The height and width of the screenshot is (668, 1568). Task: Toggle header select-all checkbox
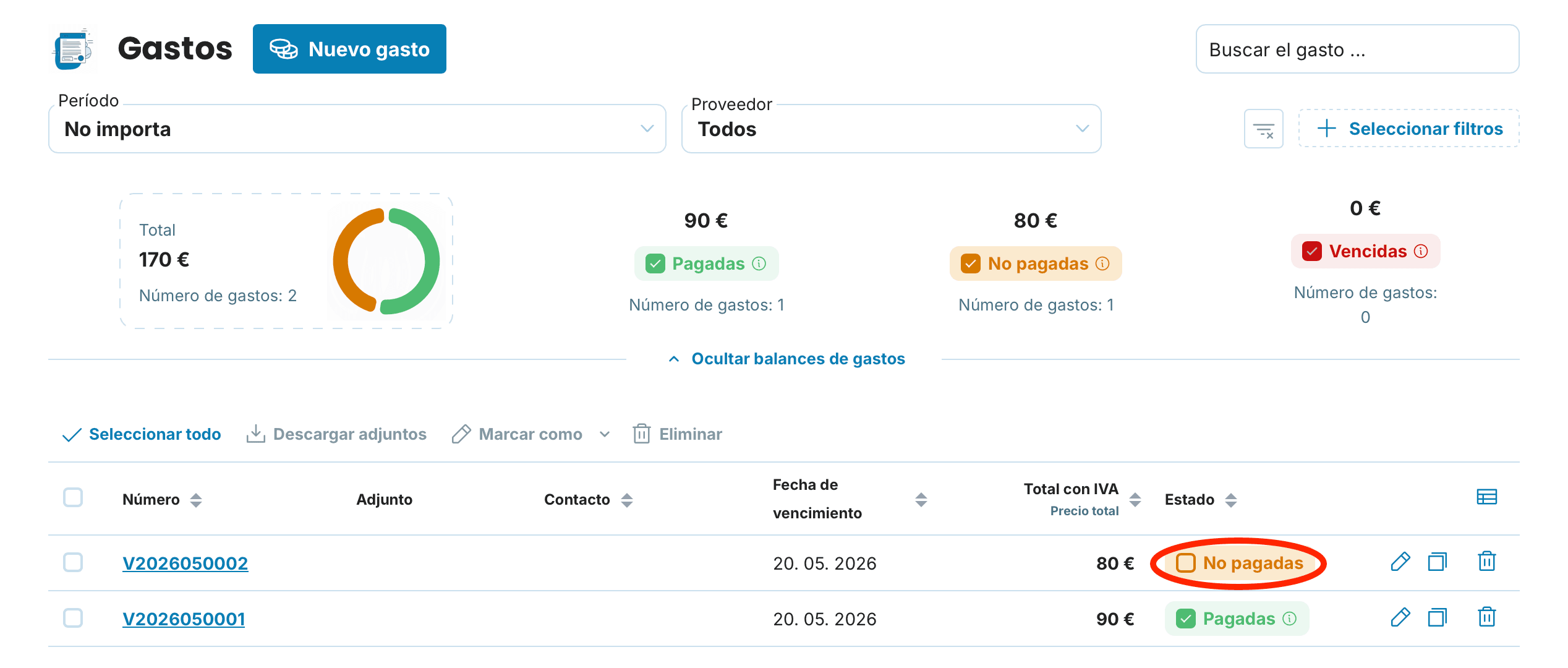pyautogui.click(x=73, y=497)
